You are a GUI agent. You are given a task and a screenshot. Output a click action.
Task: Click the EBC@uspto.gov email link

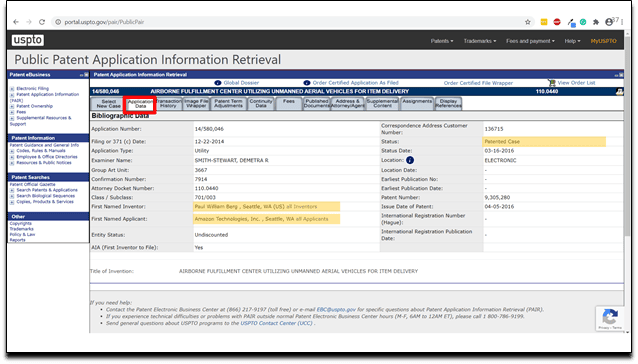point(336,310)
